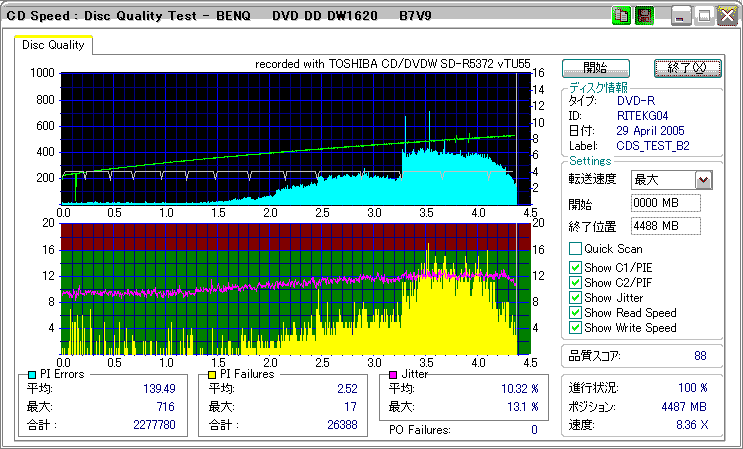Close the window with the X icon
The height and width of the screenshot is (449, 743).
tap(726, 15)
